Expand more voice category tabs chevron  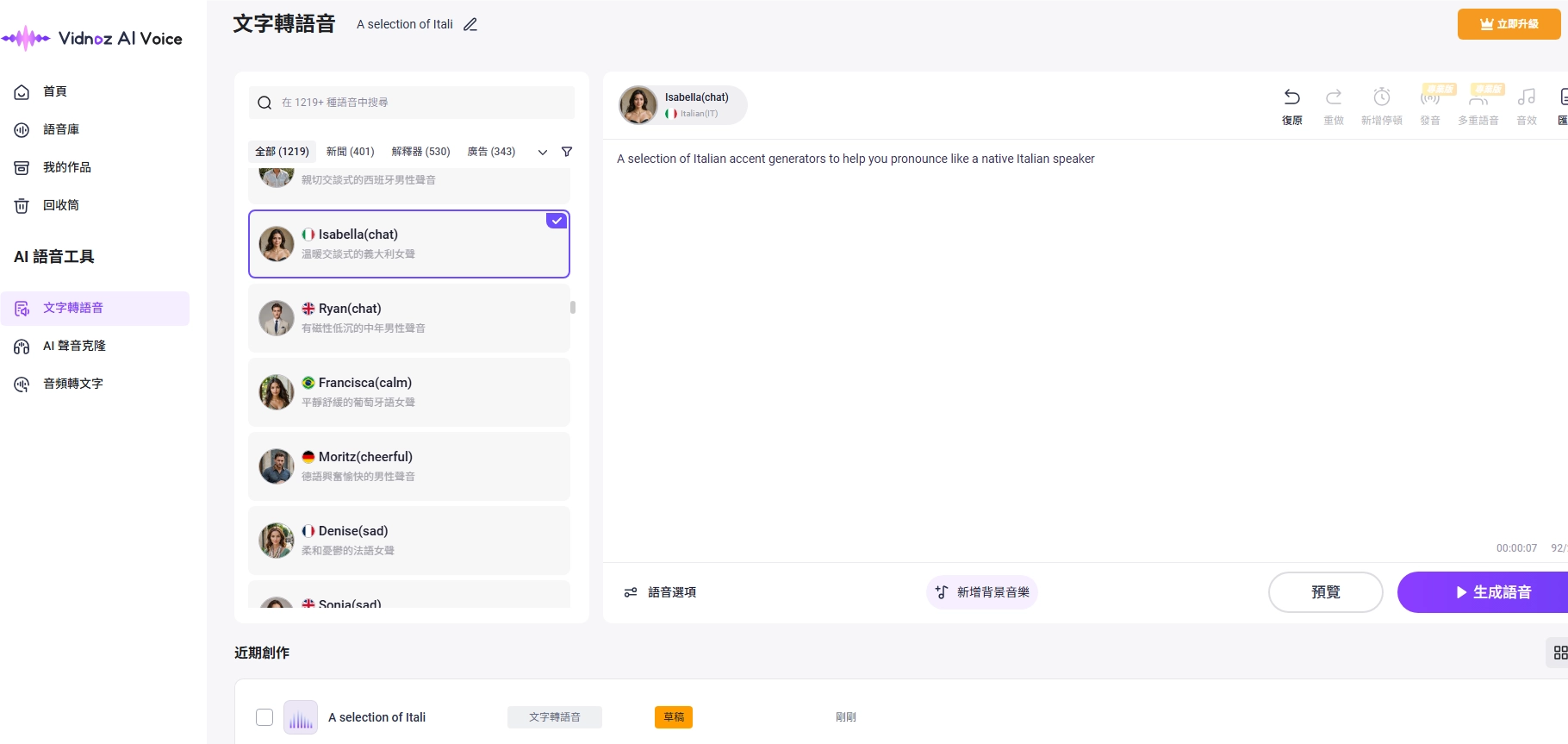[x=543, y=153]
